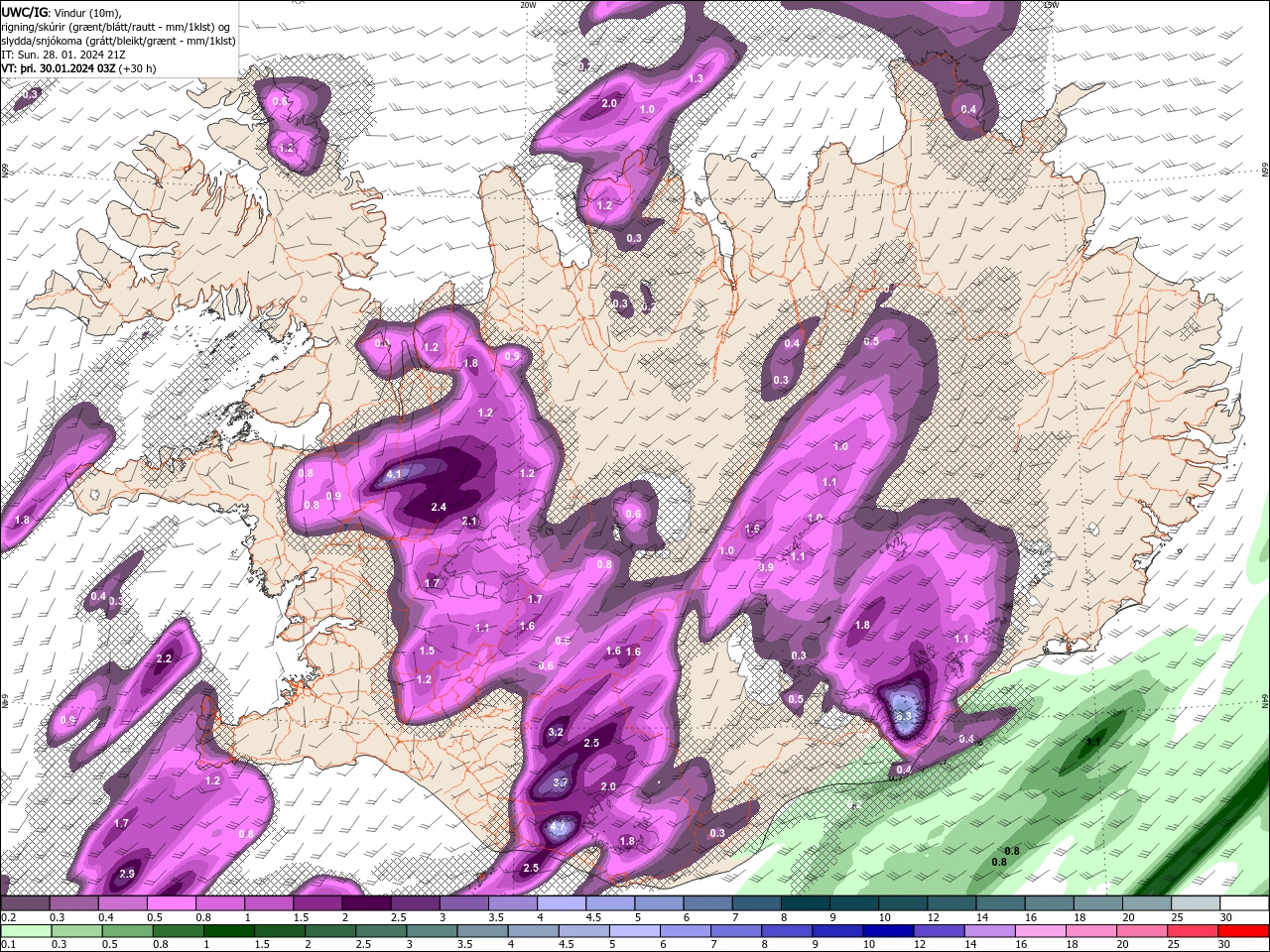1270x952 pixels.
Task: Click the '2.4' precipitation value on the map
Action: 439,507
